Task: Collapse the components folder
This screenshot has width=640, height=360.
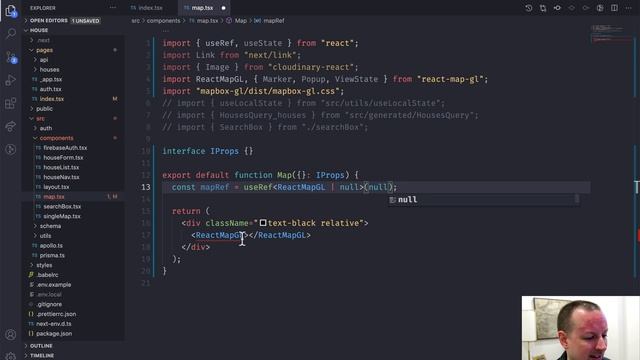Action: (x=56, y=138)
